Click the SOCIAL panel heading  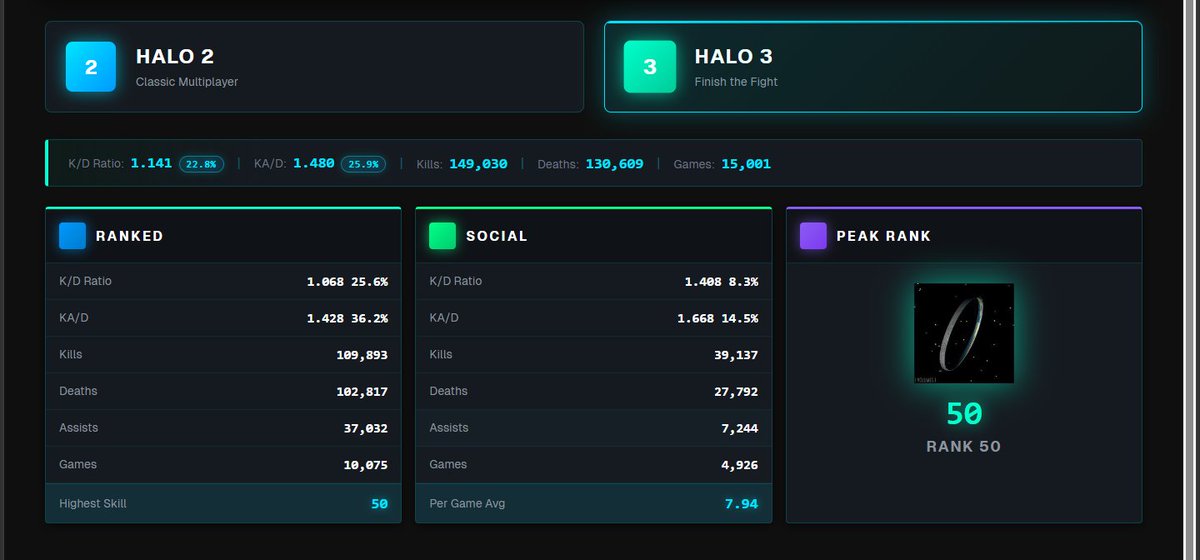(x=497, y=237)
